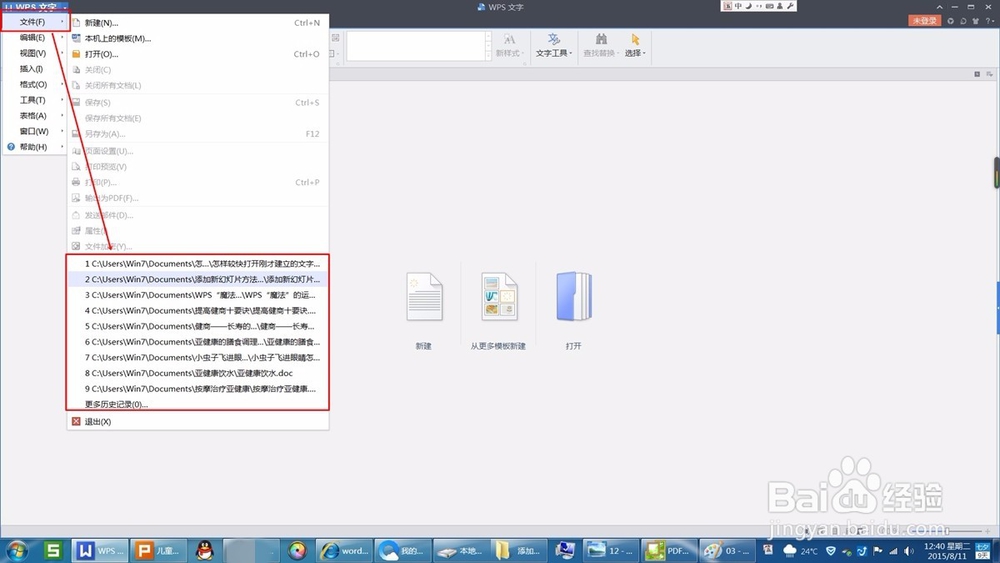The image size is (1000, 563).
Task: Click the 查找替换 binoculars button
Action: coord(601,45)
